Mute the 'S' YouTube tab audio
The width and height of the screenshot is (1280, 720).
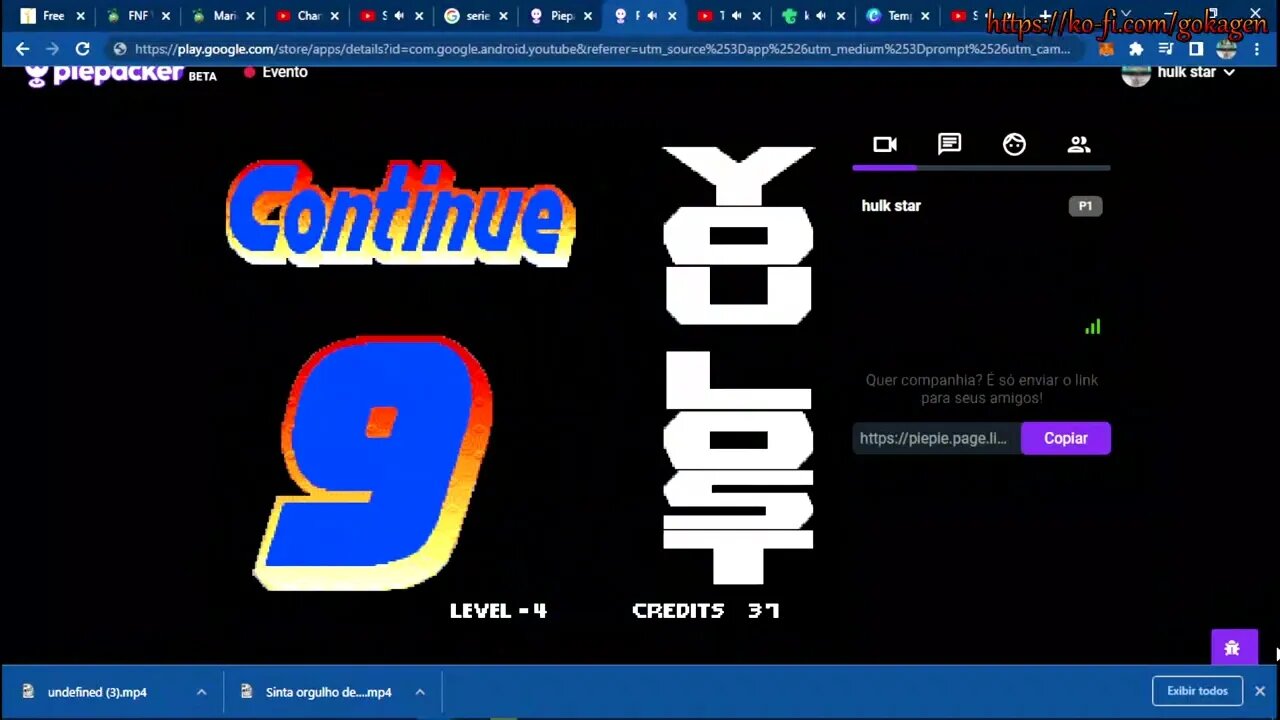pyautogui.click(x=399, y=16)
